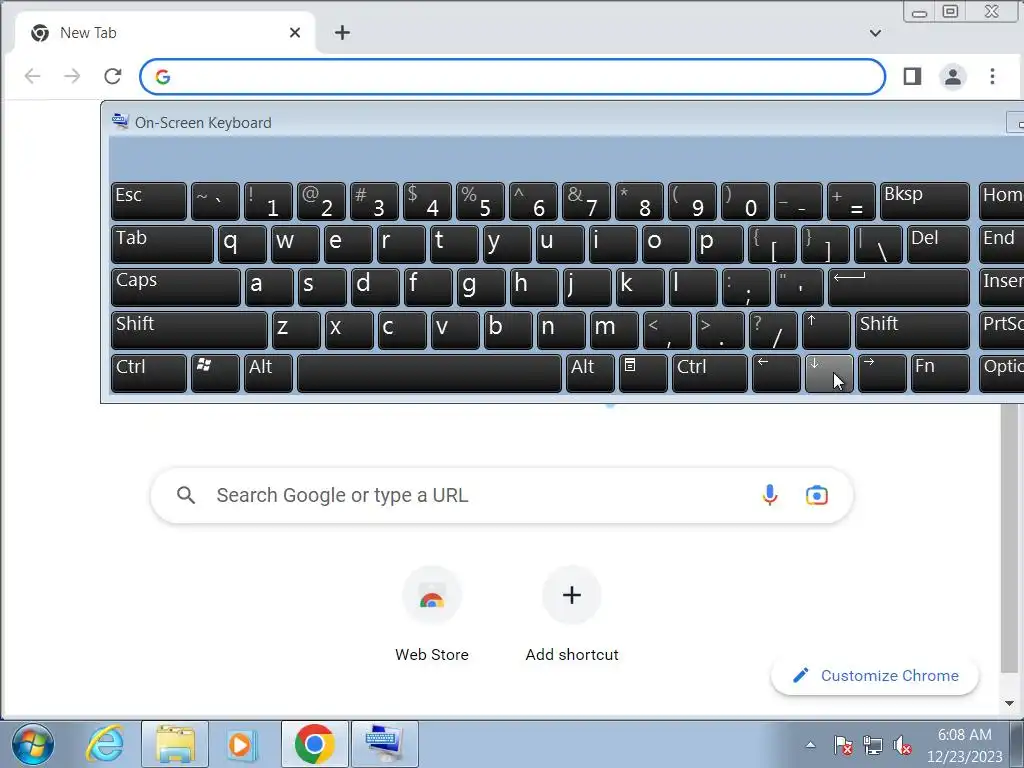Focus the Search Google or type URL box
The width and height of the screenshot is (1024, 768).
pyautogui.click(x=502, y=496)
